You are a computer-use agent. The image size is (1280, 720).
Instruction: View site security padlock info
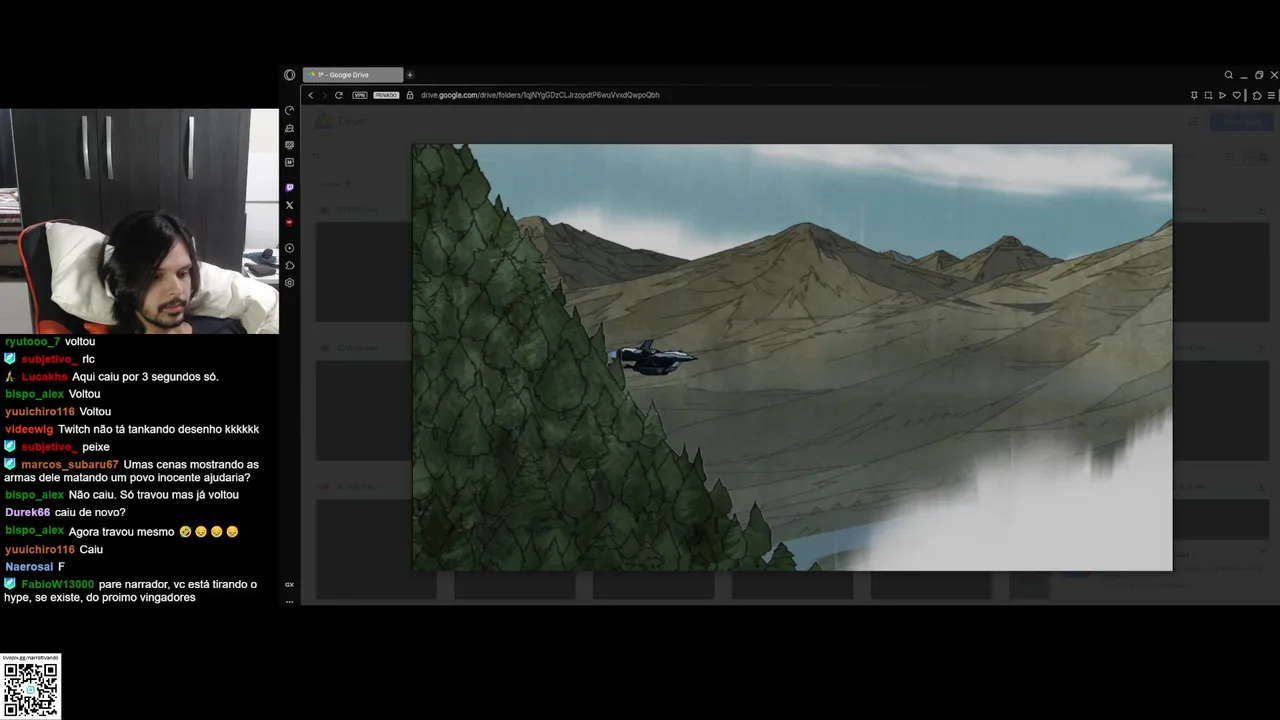tap(410, 95)
